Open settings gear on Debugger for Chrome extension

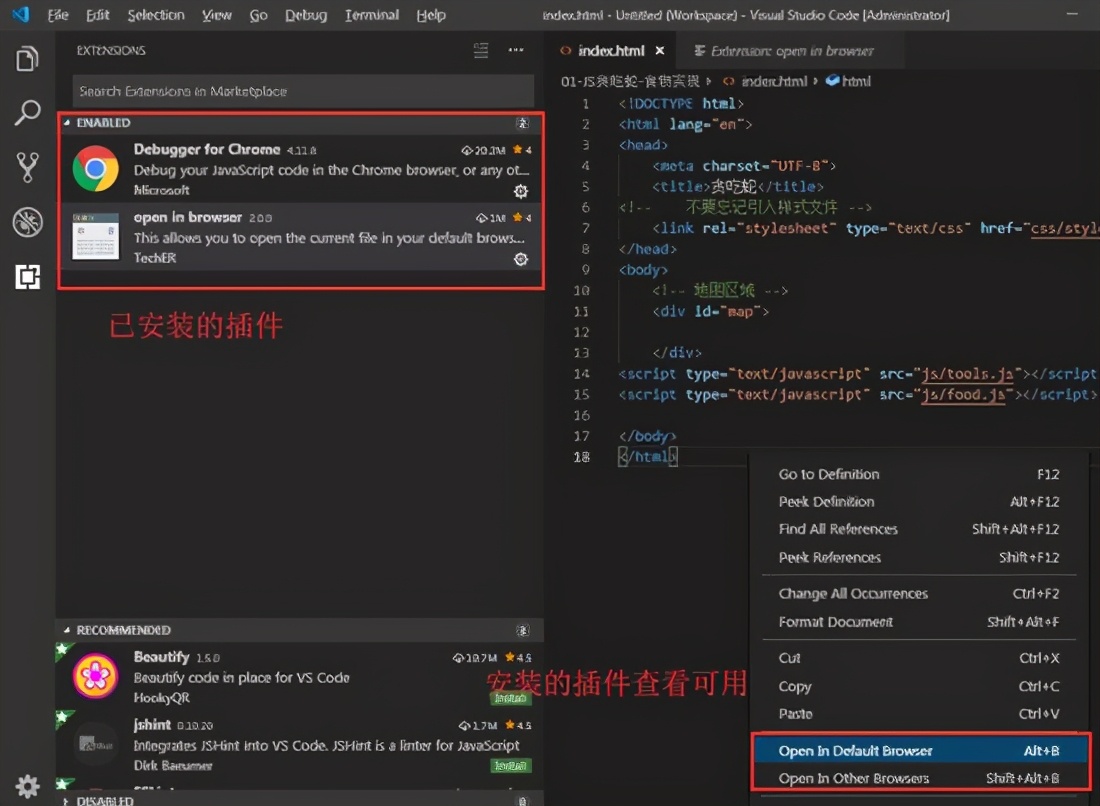point(520,190)
